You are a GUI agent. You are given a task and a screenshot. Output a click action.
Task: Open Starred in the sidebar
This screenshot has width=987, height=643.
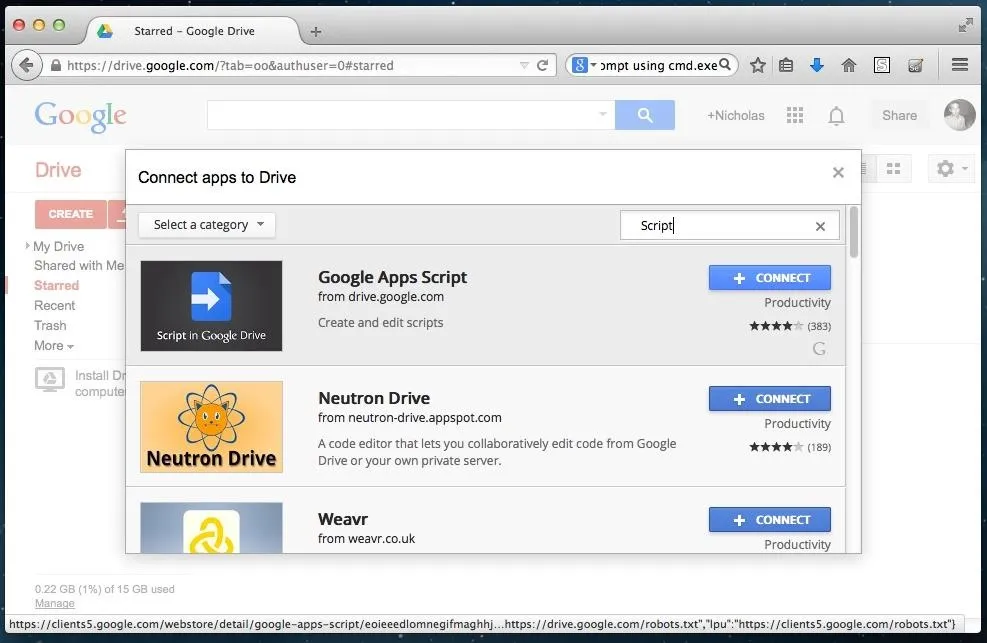click(57, 286)
